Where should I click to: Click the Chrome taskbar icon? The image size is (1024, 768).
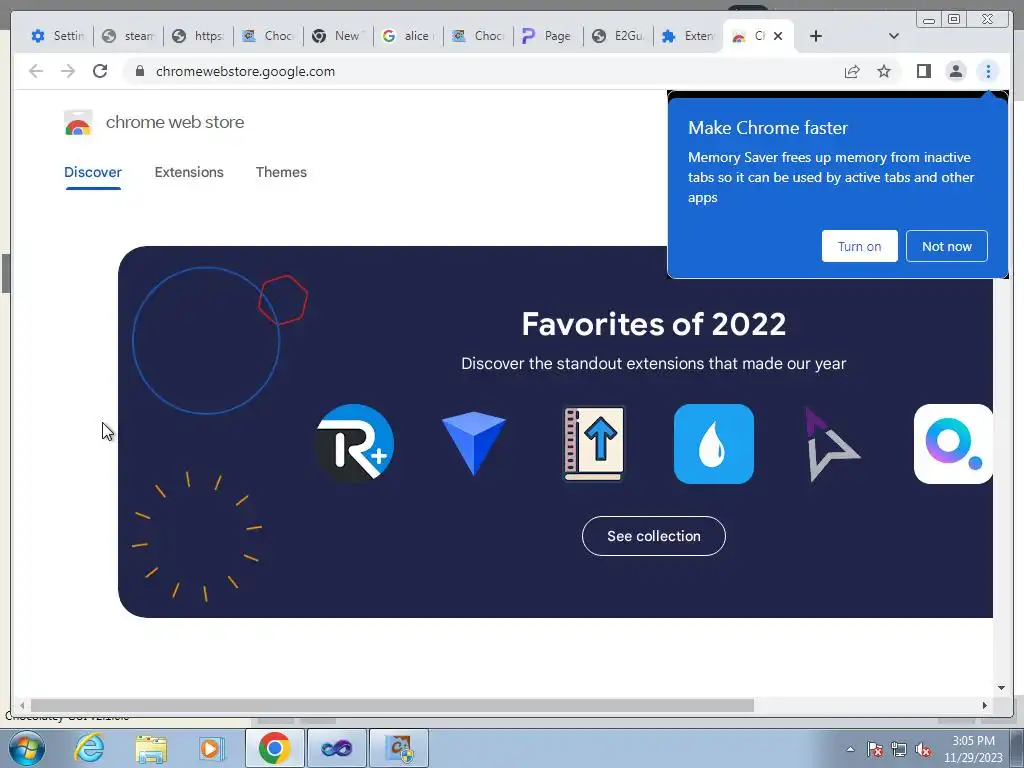(274, 748)
